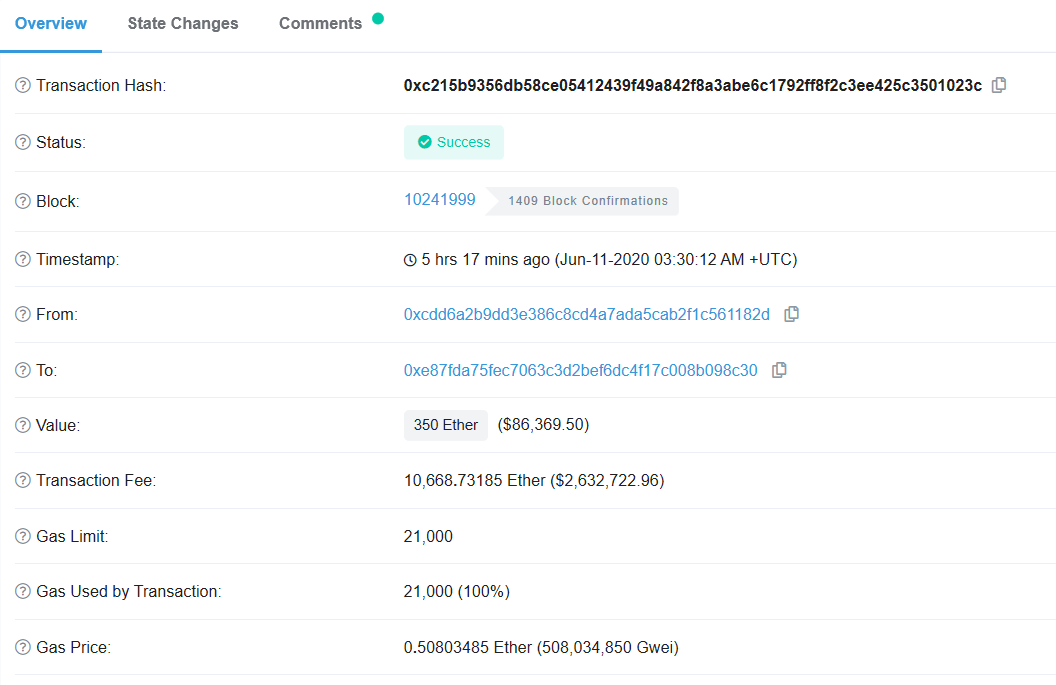Open help icon beside Gas Limit
Viewport: 1056px width, 685px height.
[x=23, y=536]
